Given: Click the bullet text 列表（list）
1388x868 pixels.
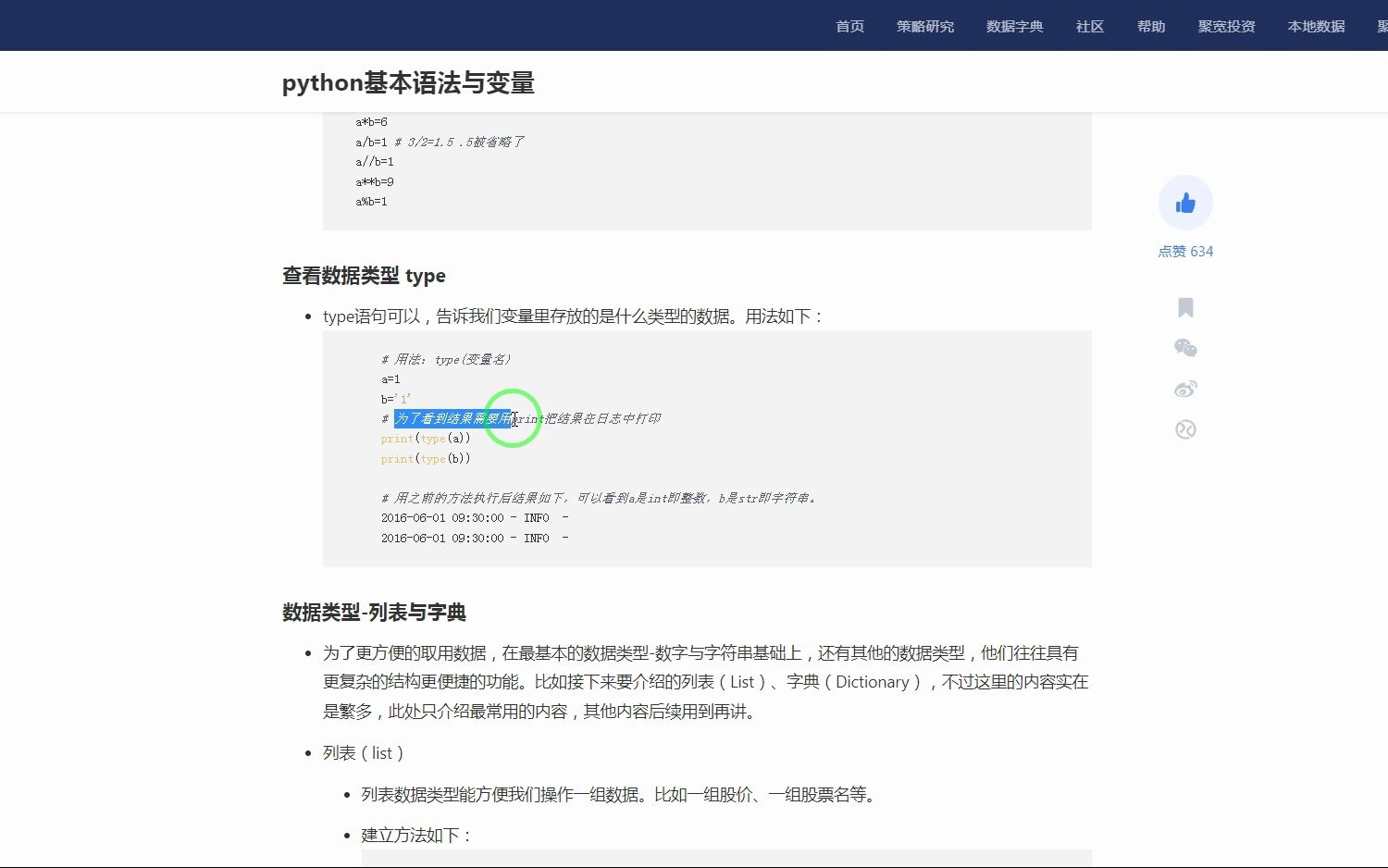Looking at the screenshot, I should [364, 753].
